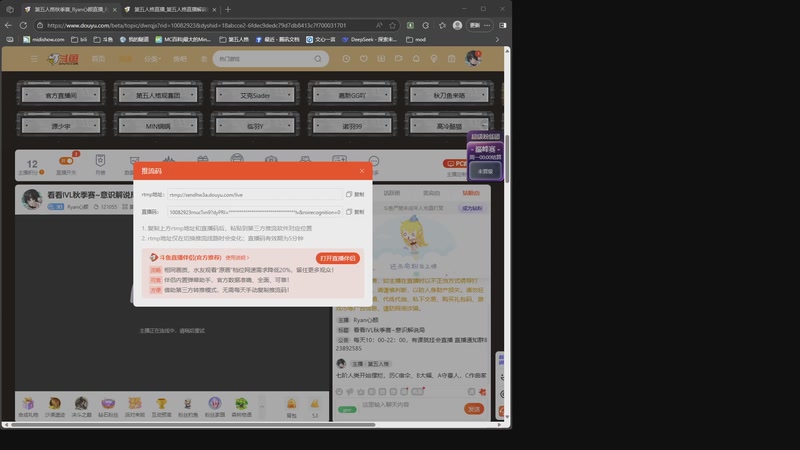800x450 pixels.
Task: Focus the rtmp地址 text field
Action: pos(255,194)
